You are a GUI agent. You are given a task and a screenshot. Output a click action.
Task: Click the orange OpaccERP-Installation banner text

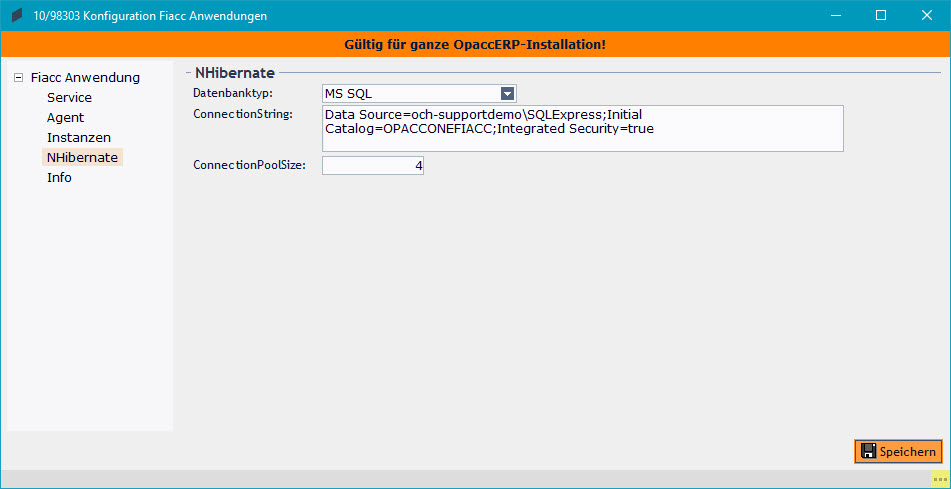point(475,44)
